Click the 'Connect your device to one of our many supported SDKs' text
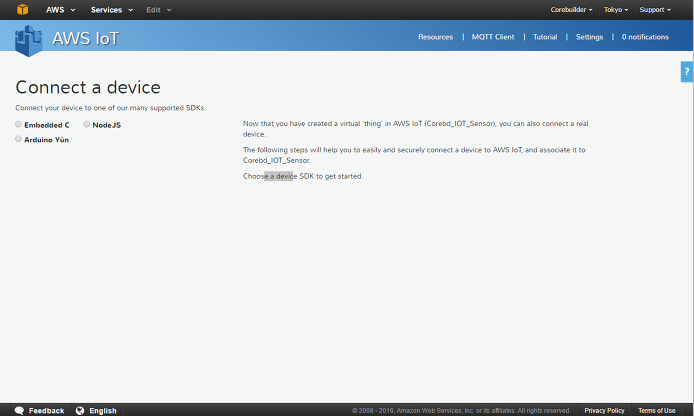The width and height of the screenshot is (694, 416). [110, 108]
